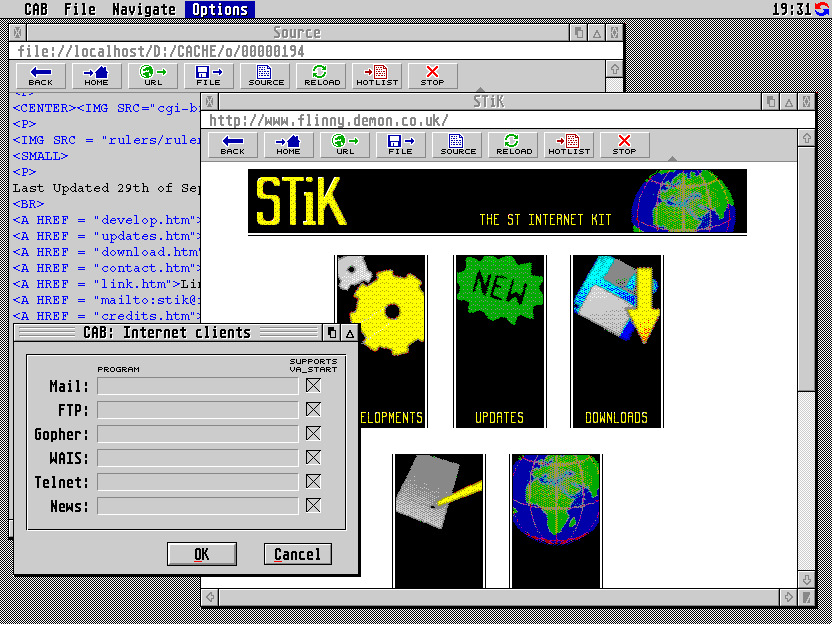Go Home in the Source window toolbar
The width and height of the screenshot is (832, 624).
click(x=97, y=76)
